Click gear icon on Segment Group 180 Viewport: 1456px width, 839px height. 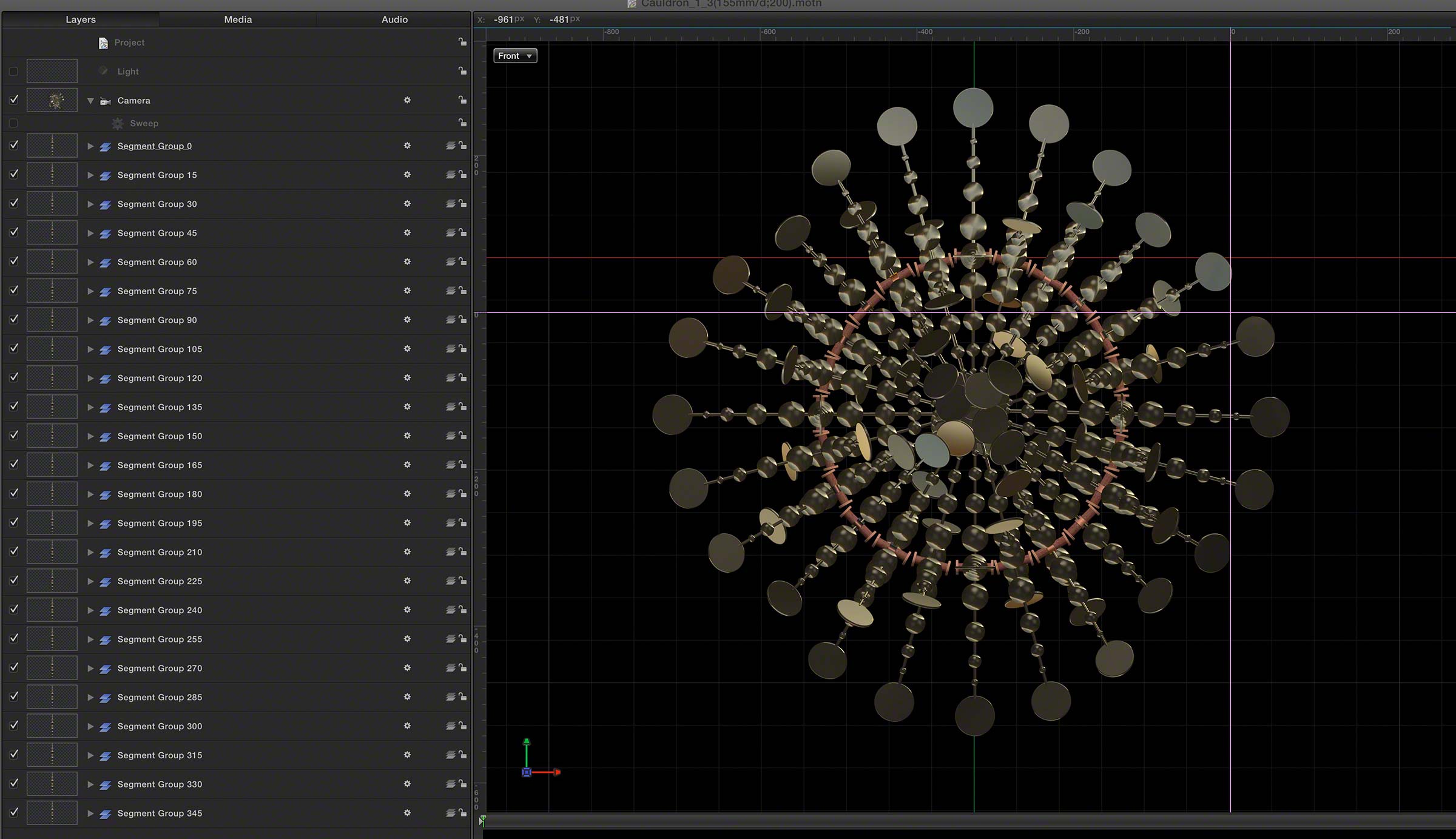point(407,494)
